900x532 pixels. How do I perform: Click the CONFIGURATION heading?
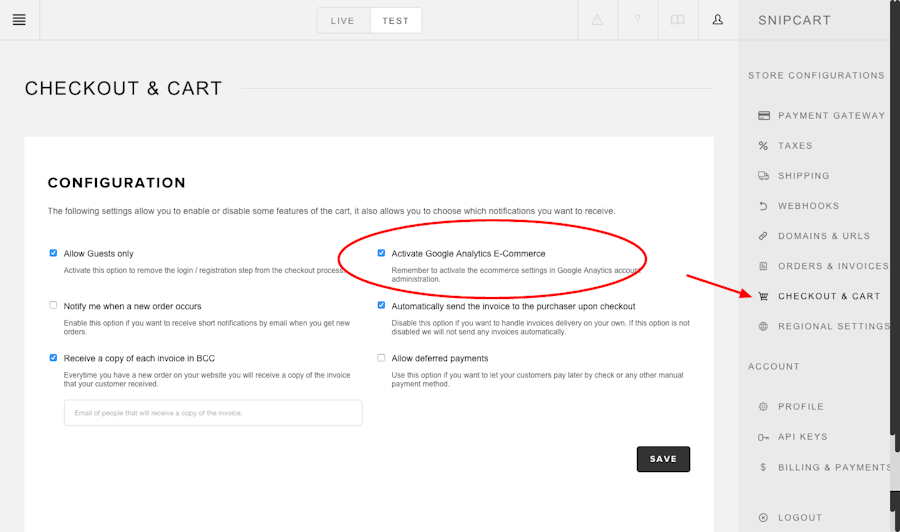(117, 183)
